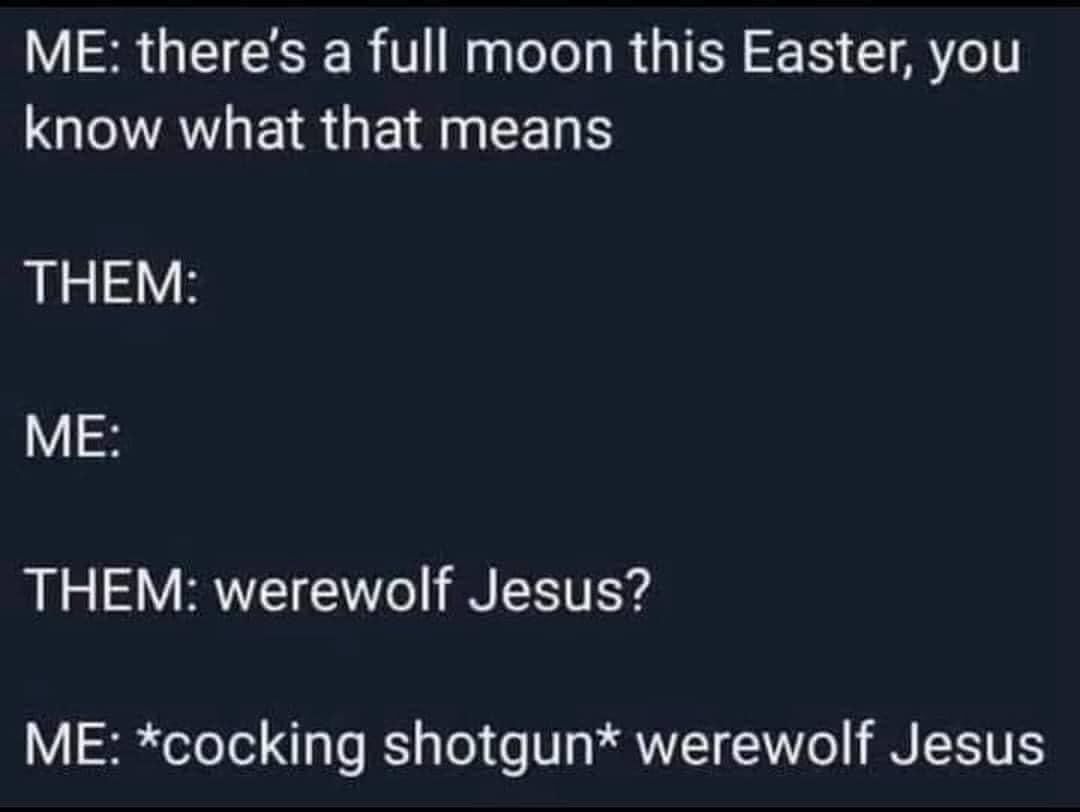1080x812 pixels.
Task: Click "werewolf" in the "THEM: werewolf Jesus?" line
Action: (x=333, y=590)
